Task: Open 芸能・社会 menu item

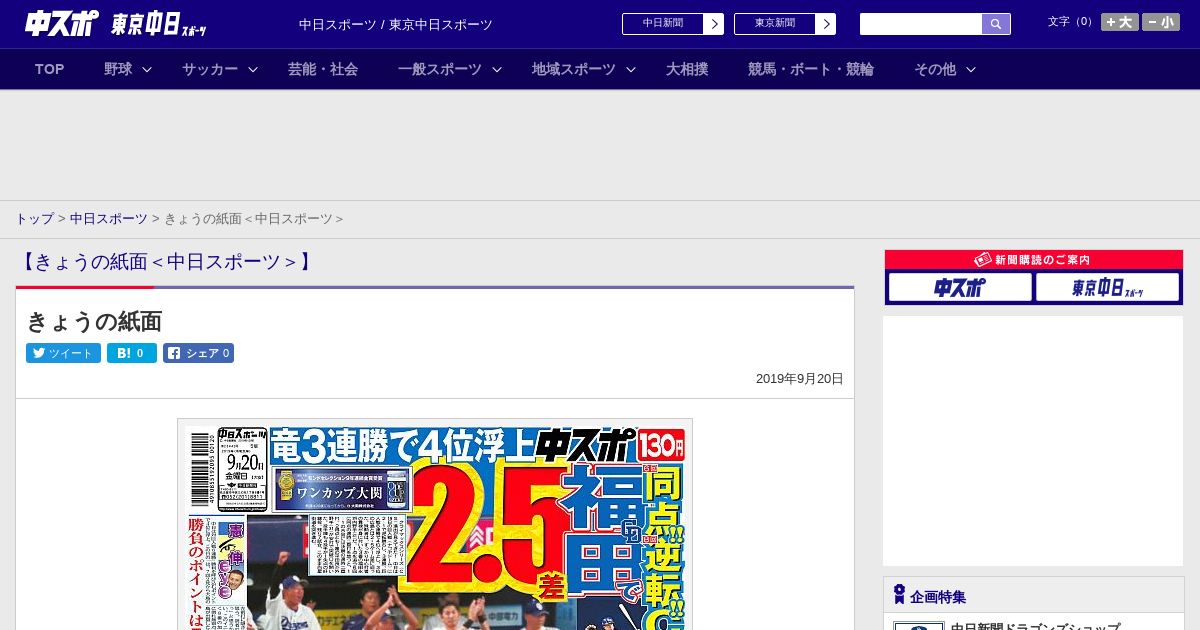Action: click(x=323, y=69)
